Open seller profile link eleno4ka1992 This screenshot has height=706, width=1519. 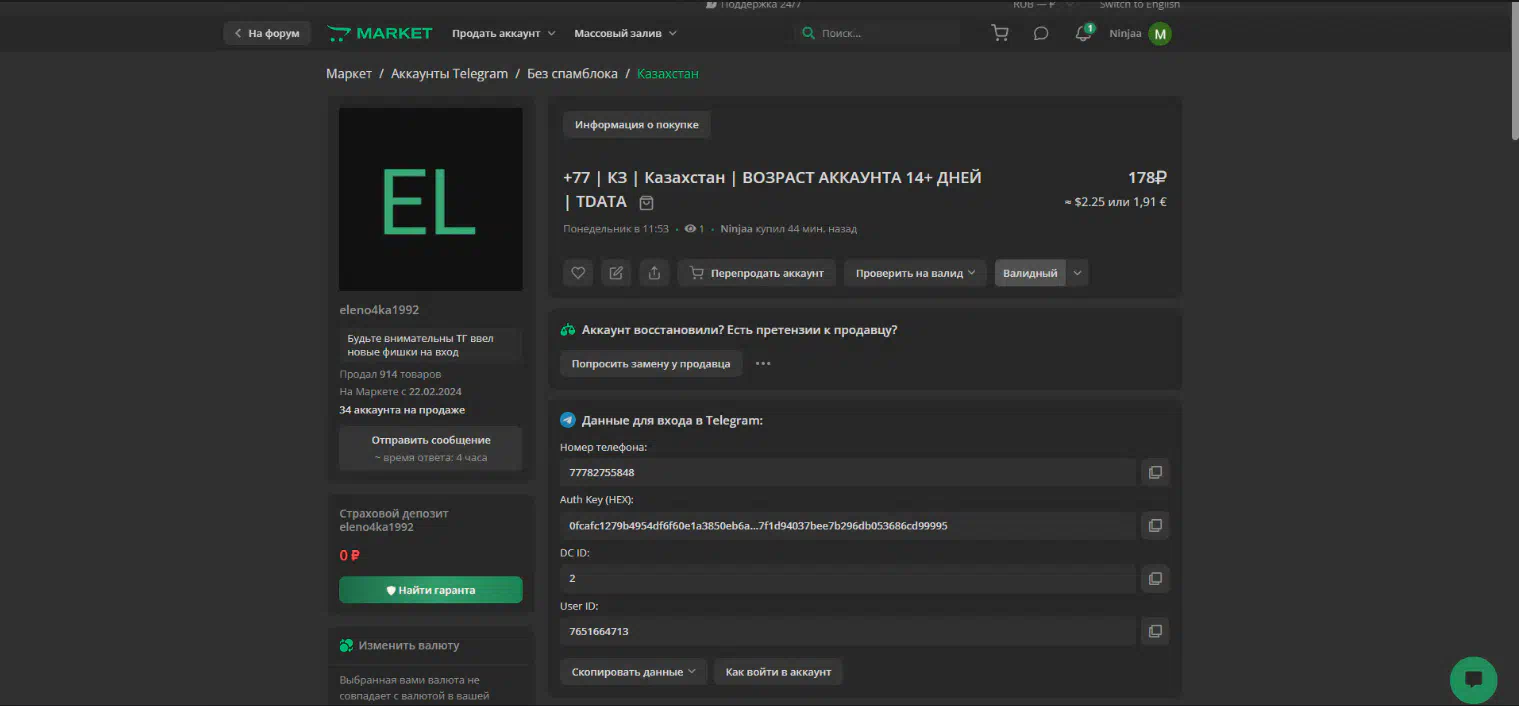(379, 310)
